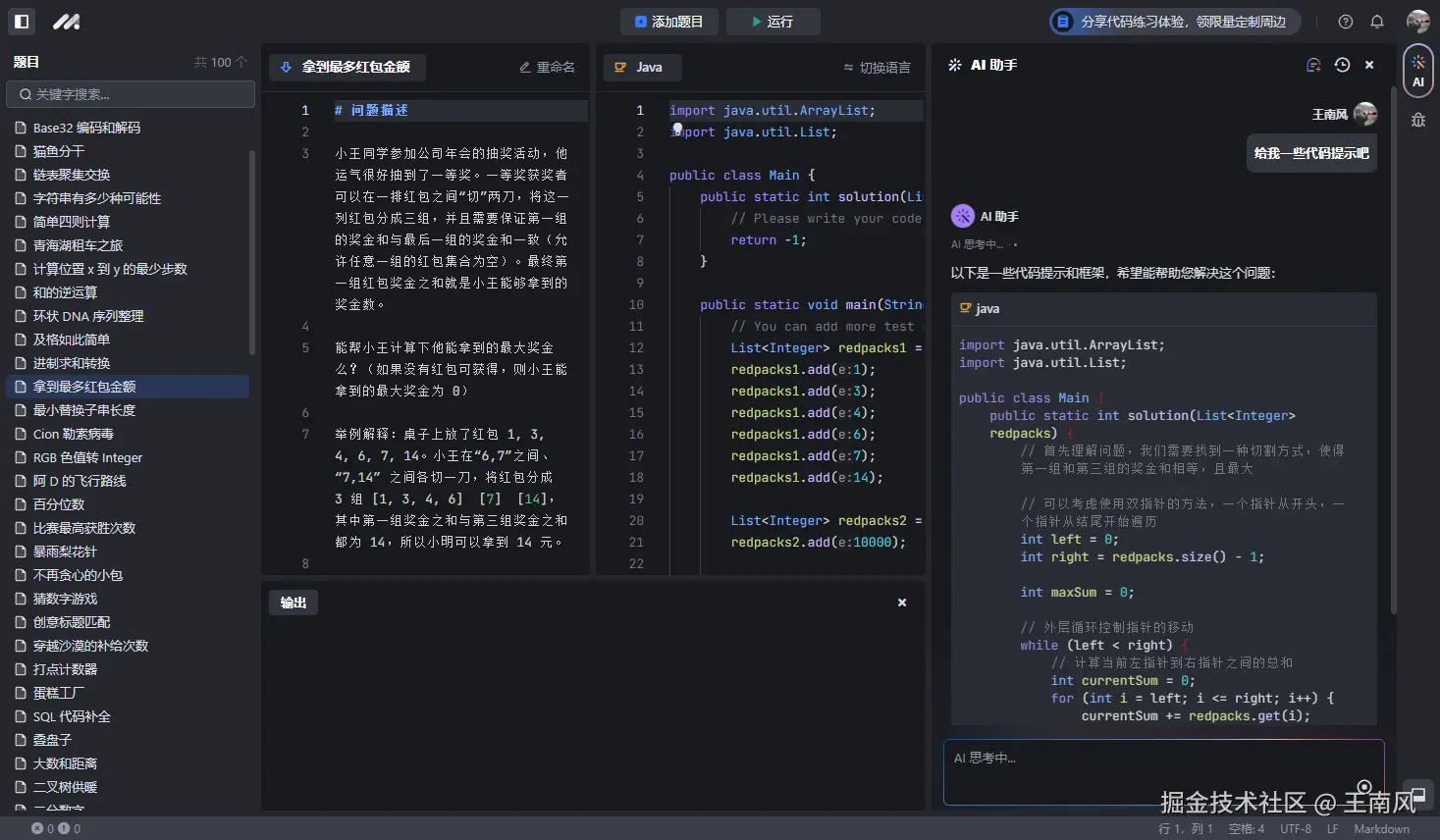Start a new AI chat conversation icon
The image size is (1440, 840).
1313,65
